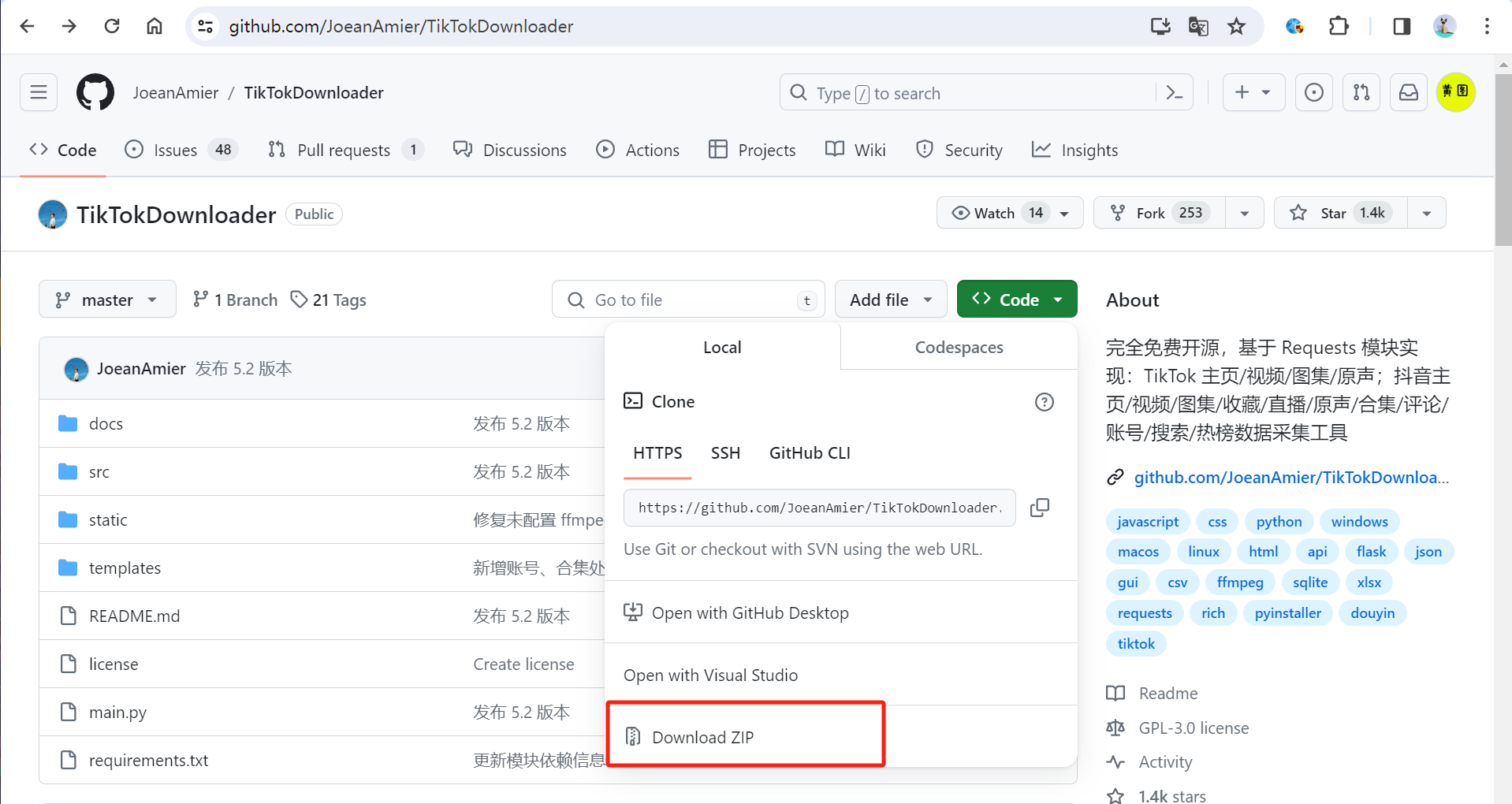Viewport: 1512px width, 804px height.
Task: Switch to the Pull requests tab
Action: (345, 150)
